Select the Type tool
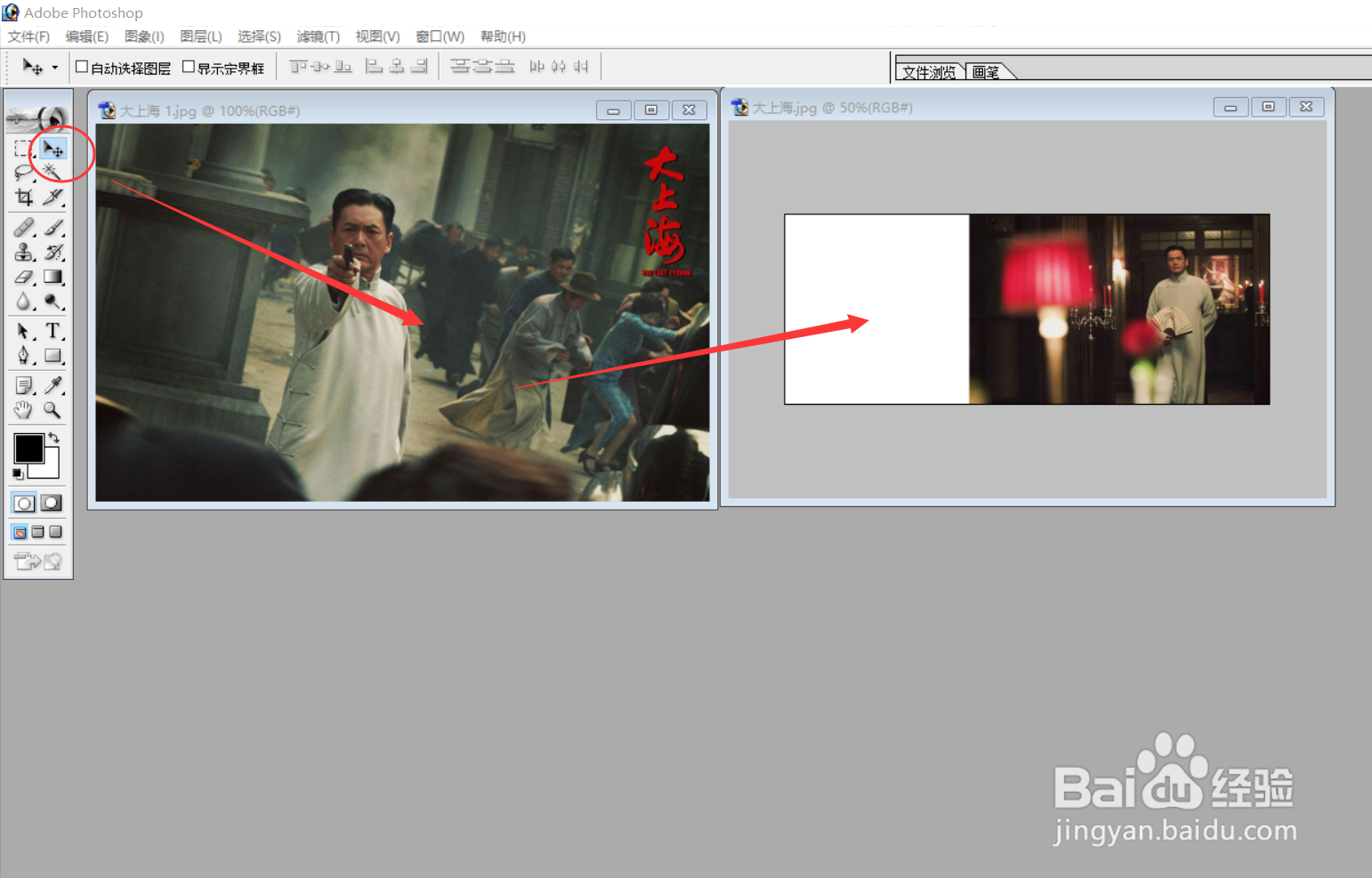Screen dimensions: 1372x878 [52, 332]
